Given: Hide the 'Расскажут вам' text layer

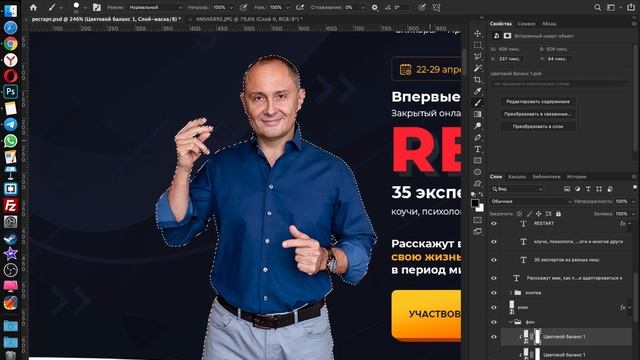Looking at the screenshot, I should click(x=494, y=278).
